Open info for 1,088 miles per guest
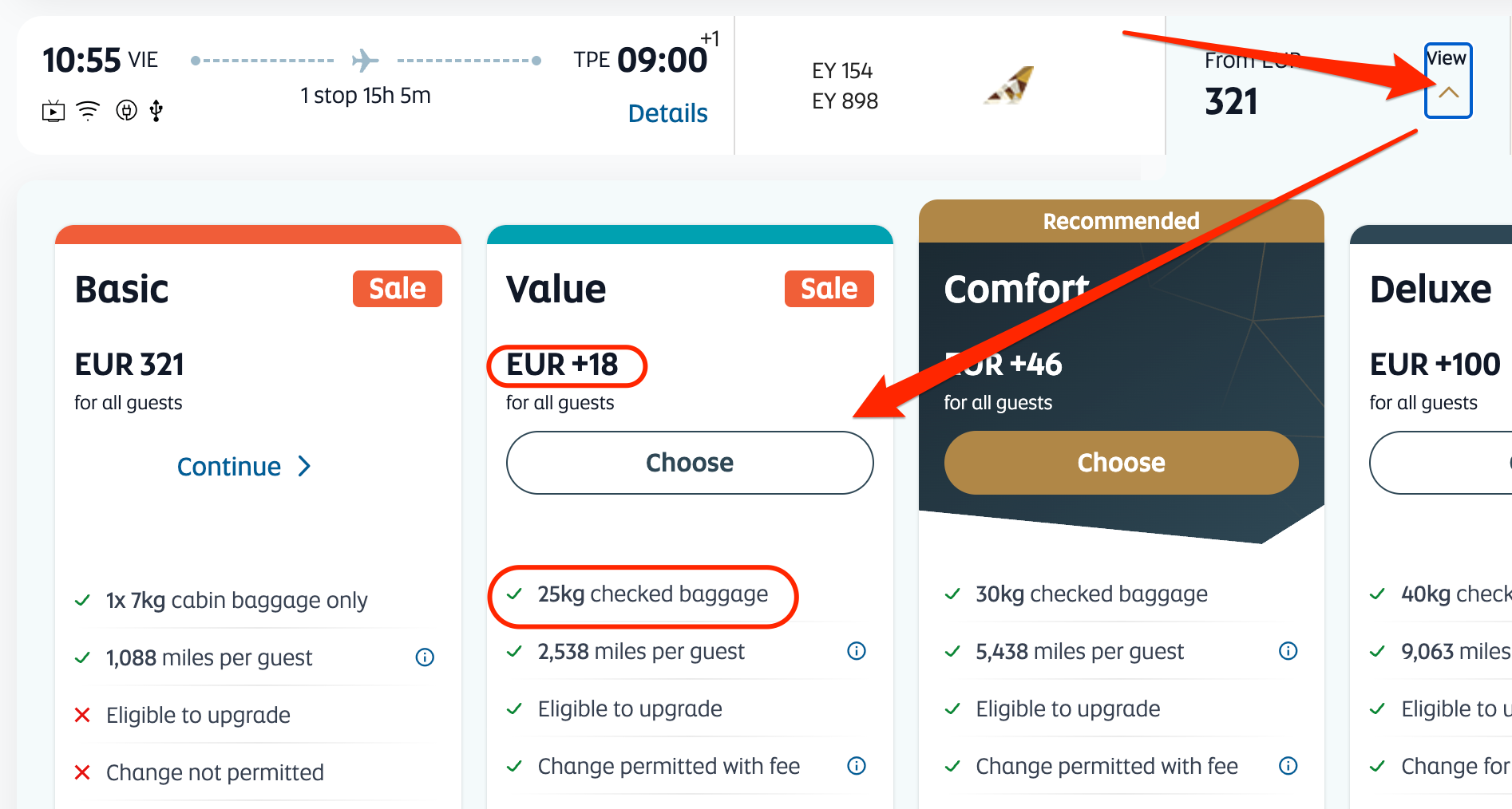 click(x=425, y=657)
